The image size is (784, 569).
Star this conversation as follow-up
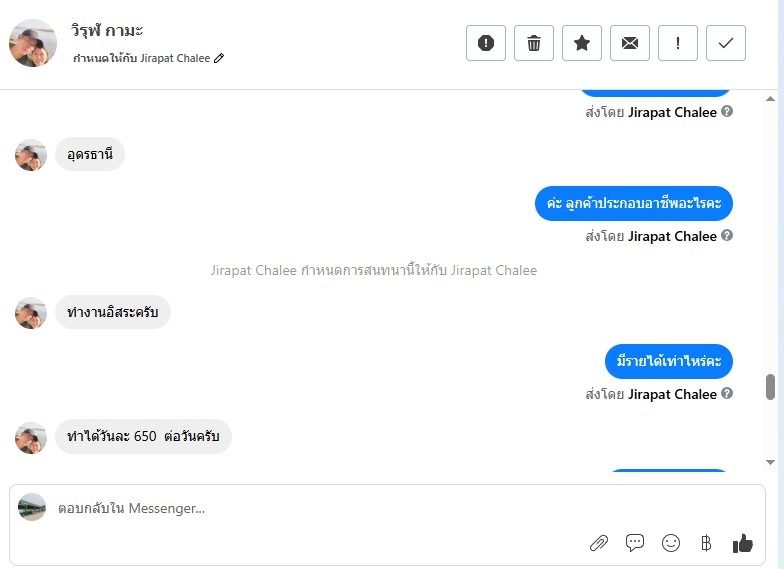(582, 43)
